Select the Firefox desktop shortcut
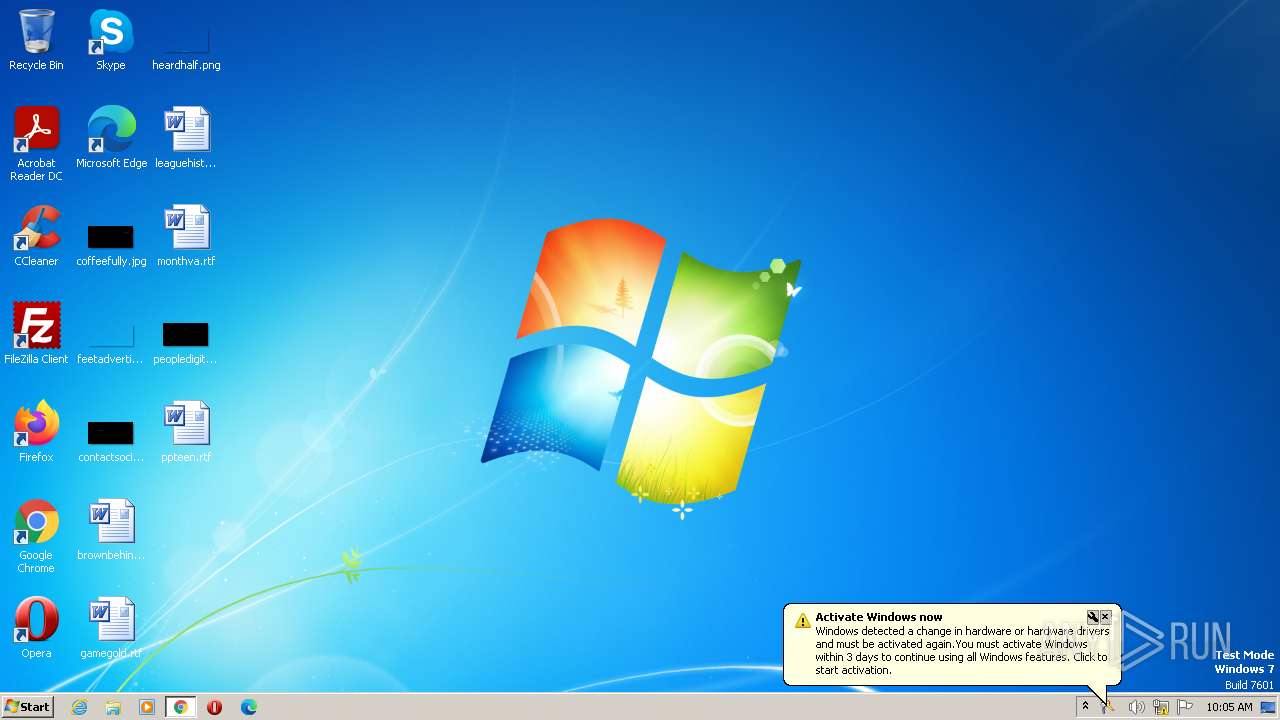Screen dimensions: 1280x720 (36, 432)
